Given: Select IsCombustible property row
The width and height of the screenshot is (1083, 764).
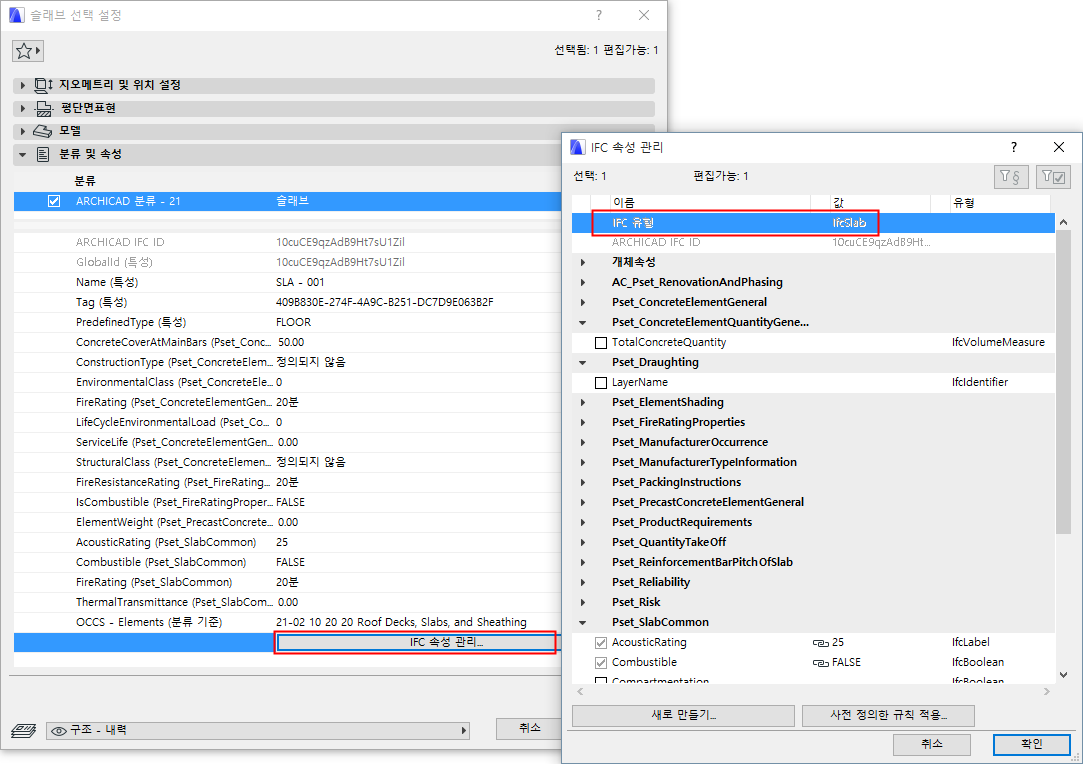Looking at the screenshot, I should (287, 502).
